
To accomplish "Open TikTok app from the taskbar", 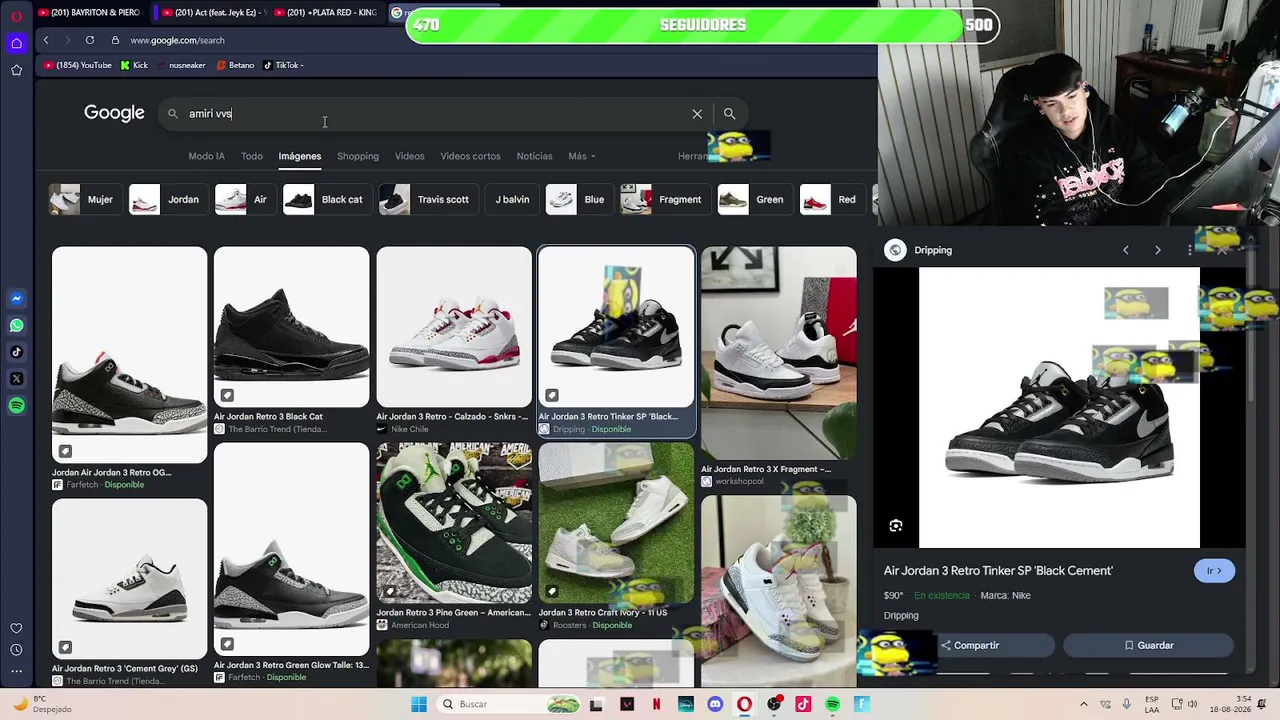I will pos(803,704).
